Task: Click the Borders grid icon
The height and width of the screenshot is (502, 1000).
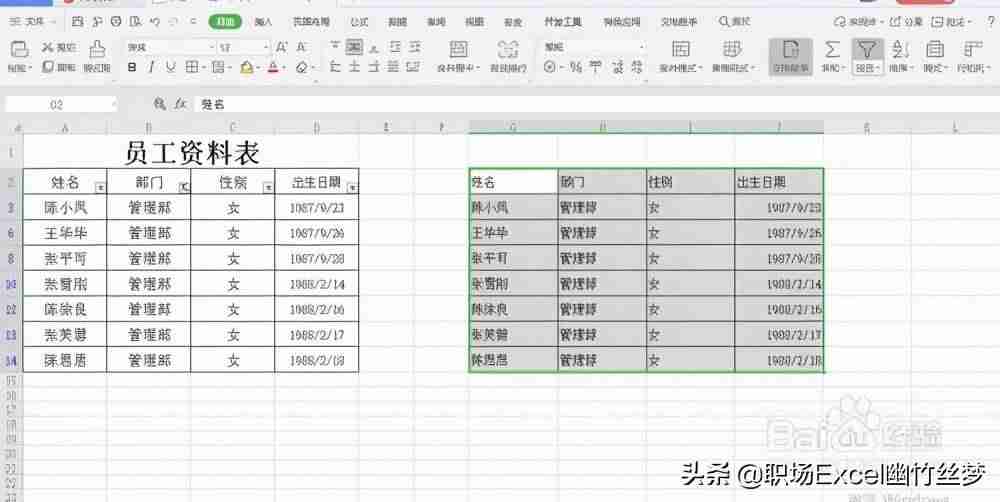Action: pos(191,67)
